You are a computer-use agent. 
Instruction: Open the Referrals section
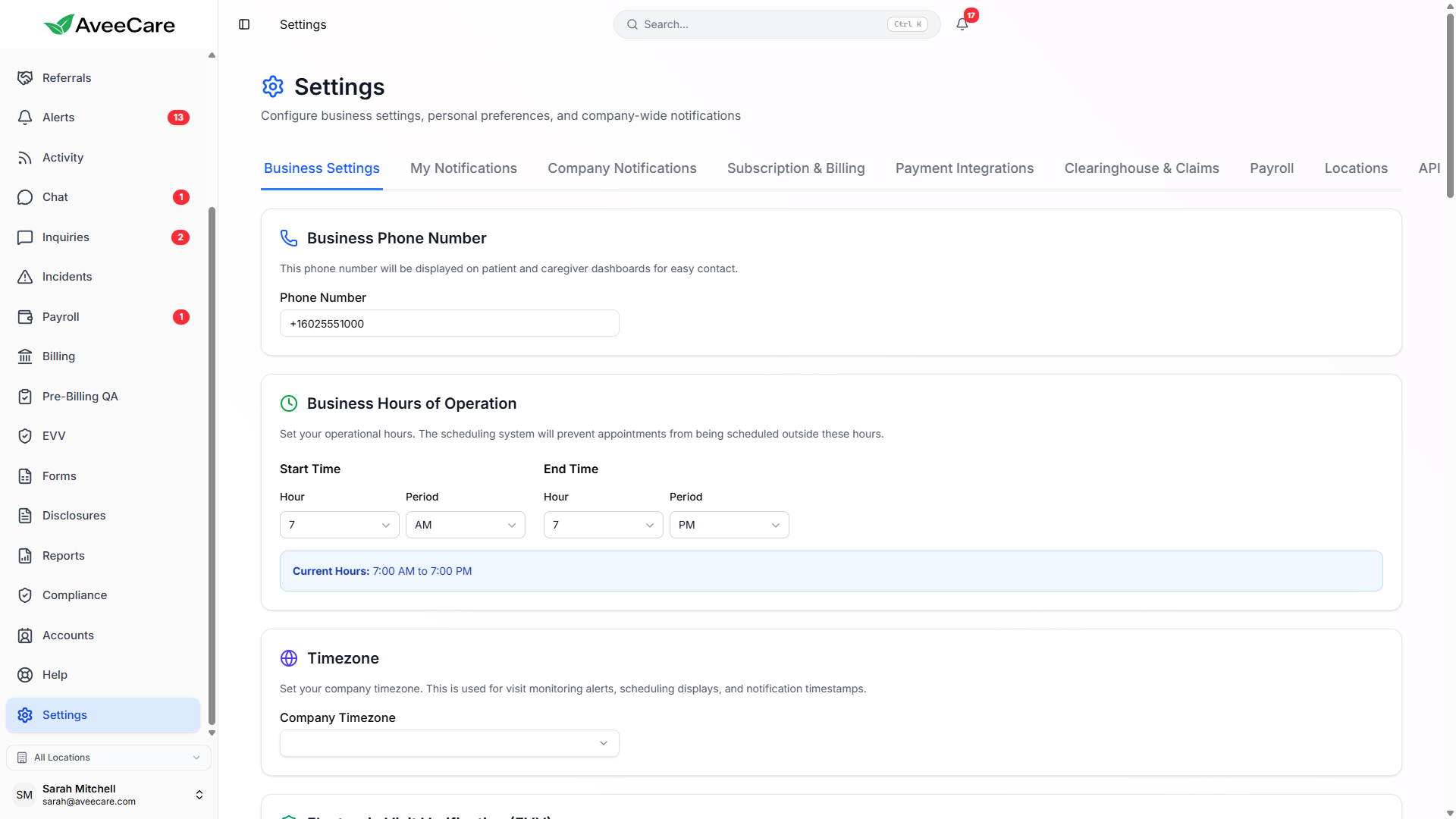click(x=65, y=77)
